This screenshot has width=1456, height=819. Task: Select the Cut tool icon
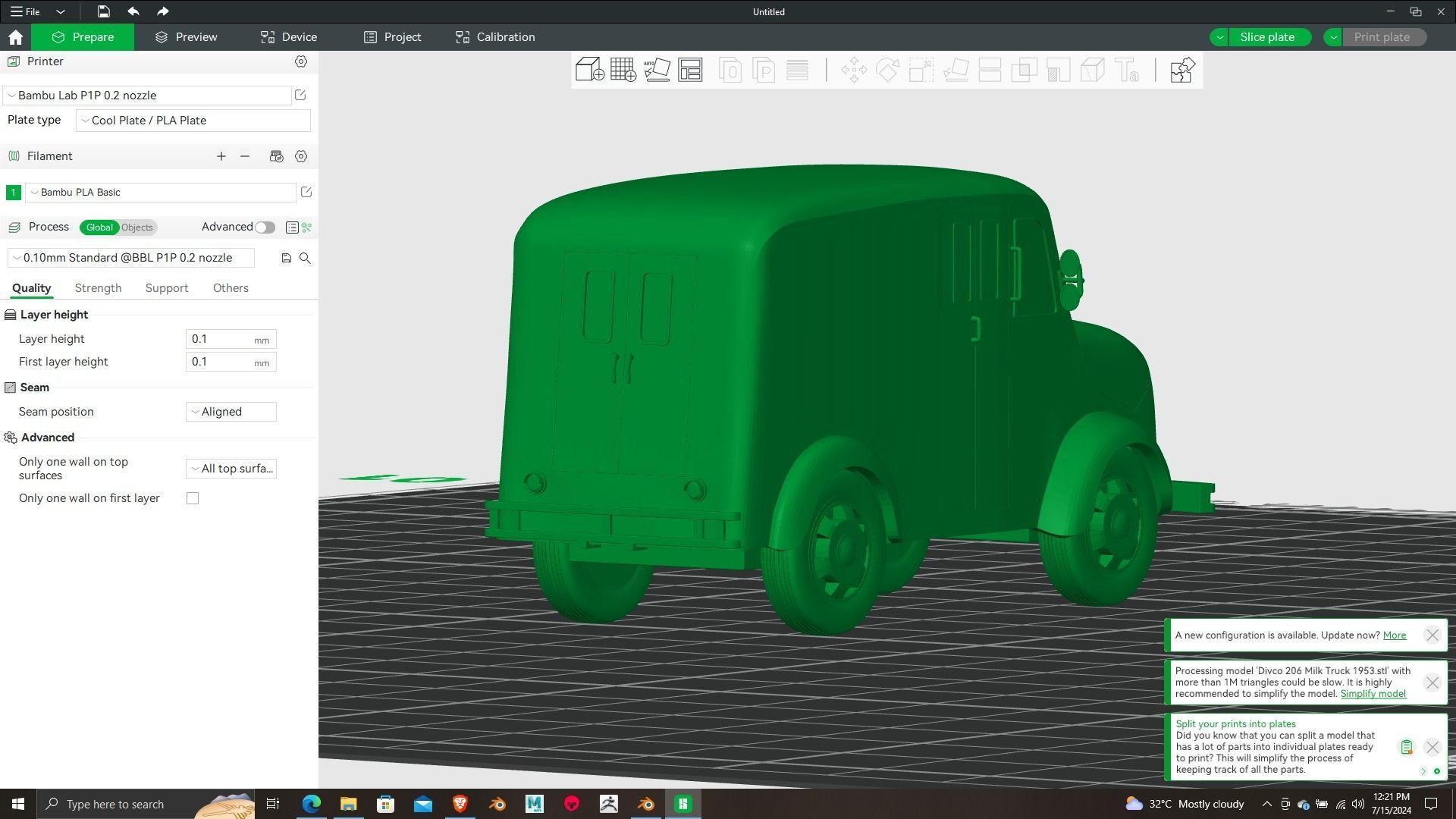point(990,70)
